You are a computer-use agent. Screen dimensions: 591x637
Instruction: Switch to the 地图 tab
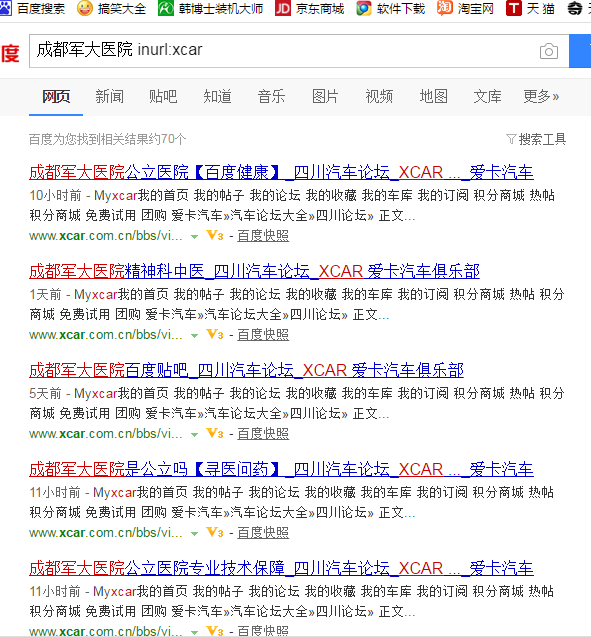[433, 96]
